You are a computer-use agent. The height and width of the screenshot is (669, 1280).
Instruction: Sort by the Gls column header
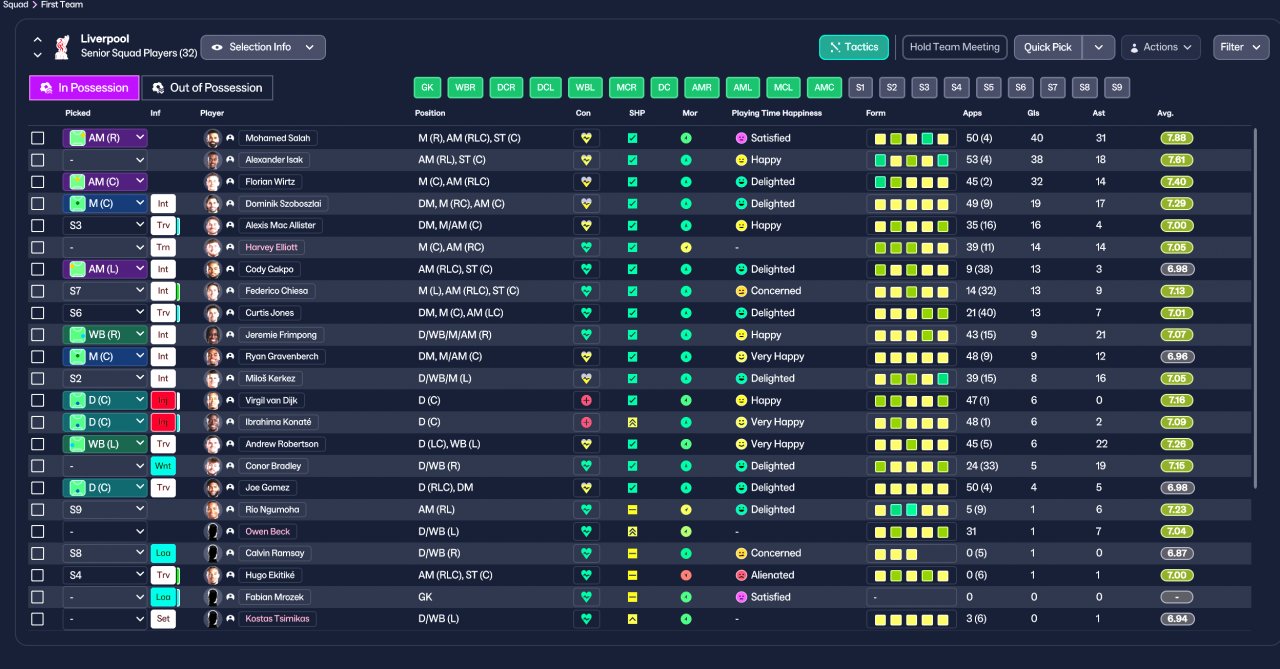[1036, 113]
